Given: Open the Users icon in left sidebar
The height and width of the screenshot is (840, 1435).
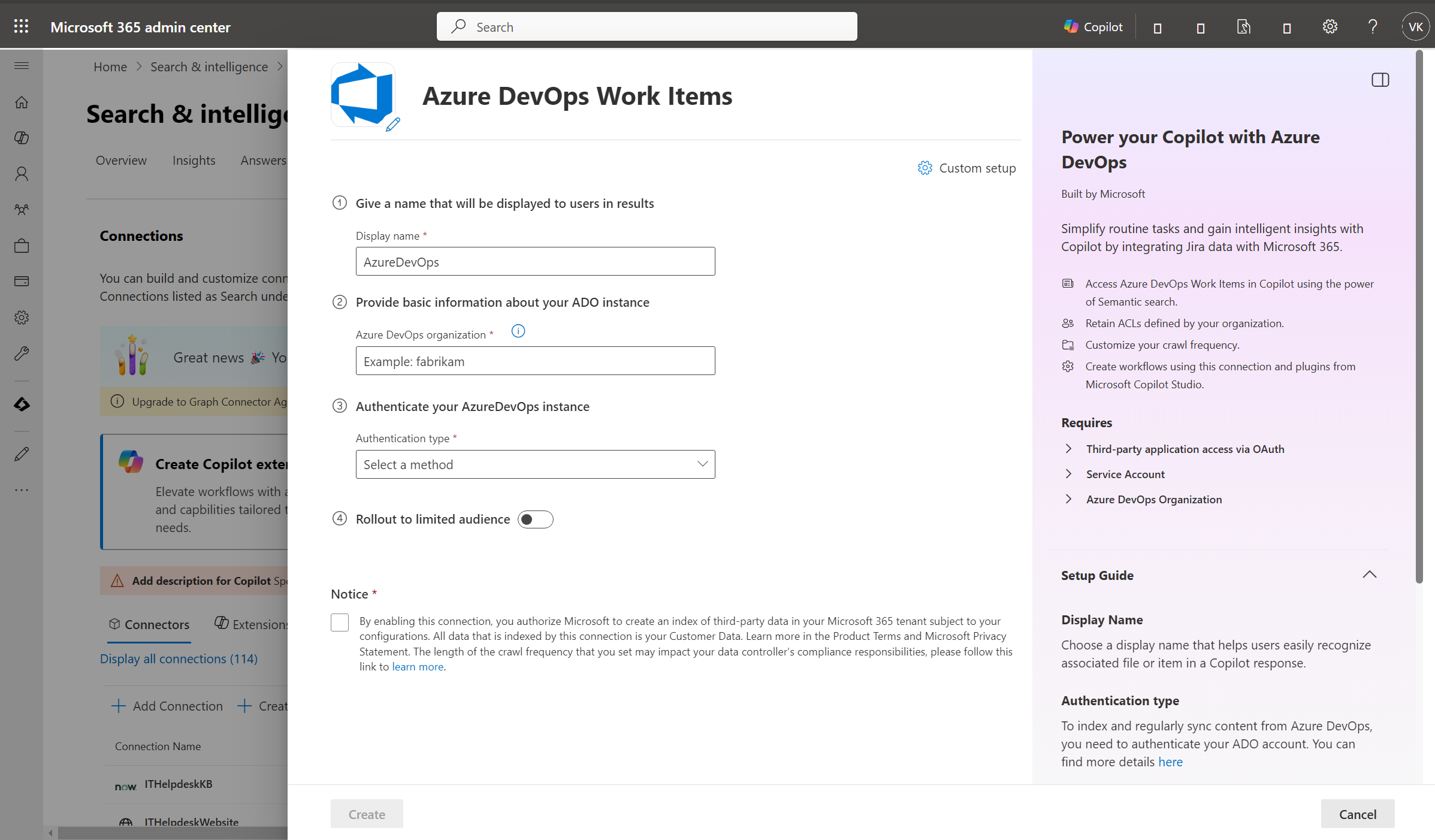Looking at the screenshot, I should pyautogui.click(x=22, y=174).
